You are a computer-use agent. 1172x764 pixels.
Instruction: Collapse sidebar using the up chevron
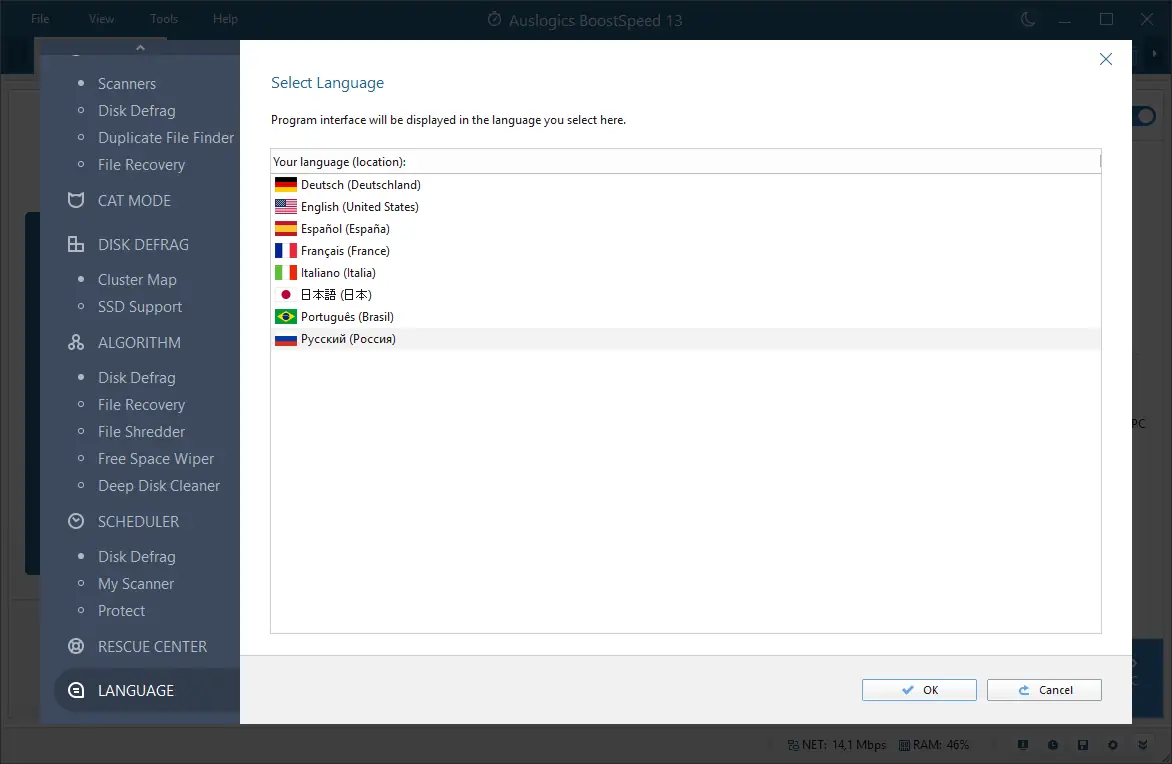coord(140,48)
